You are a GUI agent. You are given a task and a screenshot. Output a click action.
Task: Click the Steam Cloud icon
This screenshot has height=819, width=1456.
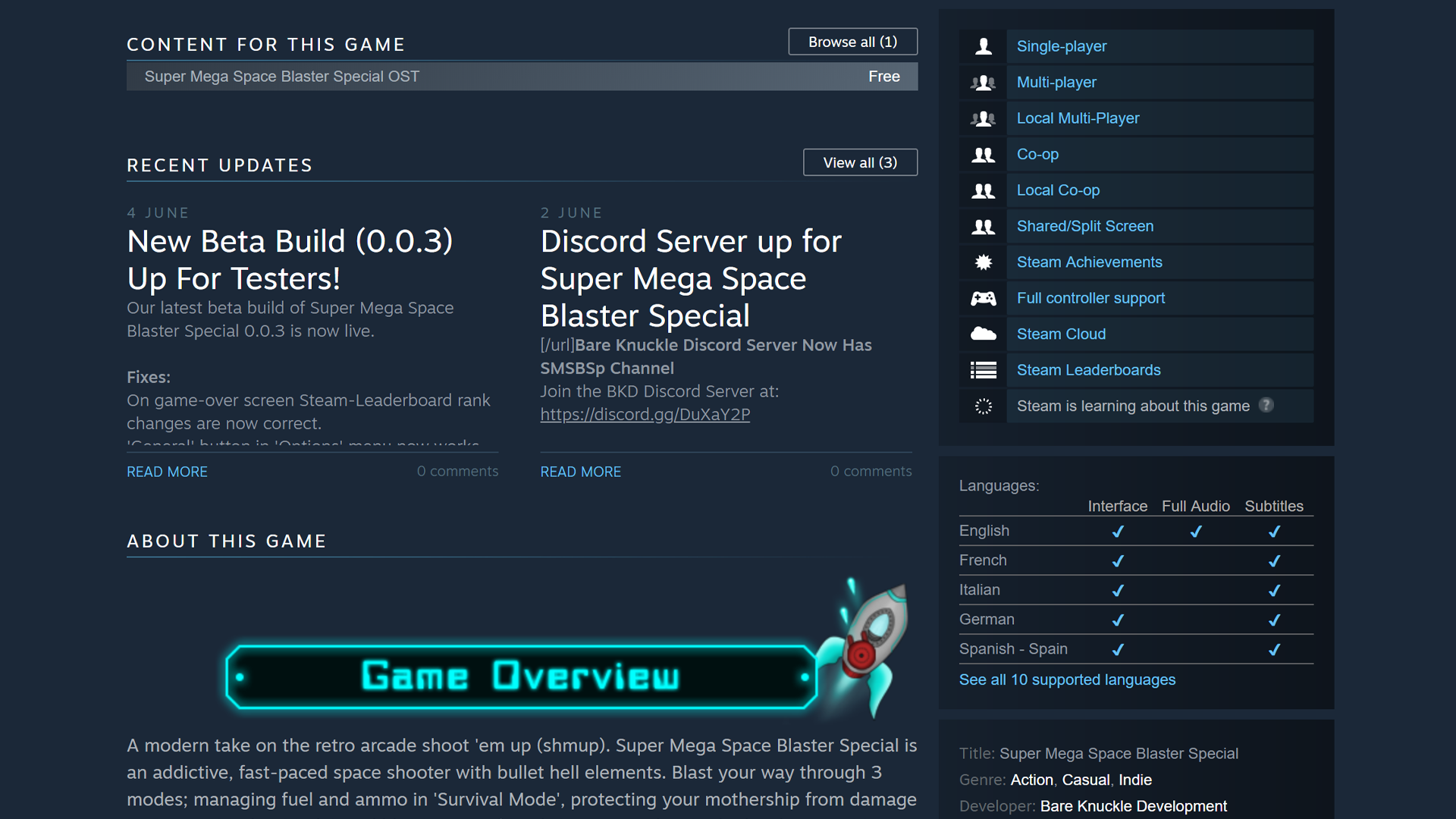pyautogui.click(x=983, y=334)
